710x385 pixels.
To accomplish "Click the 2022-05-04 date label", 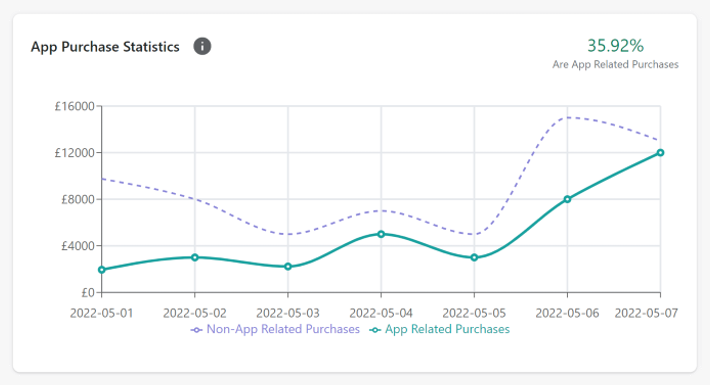I will (381, 313).
